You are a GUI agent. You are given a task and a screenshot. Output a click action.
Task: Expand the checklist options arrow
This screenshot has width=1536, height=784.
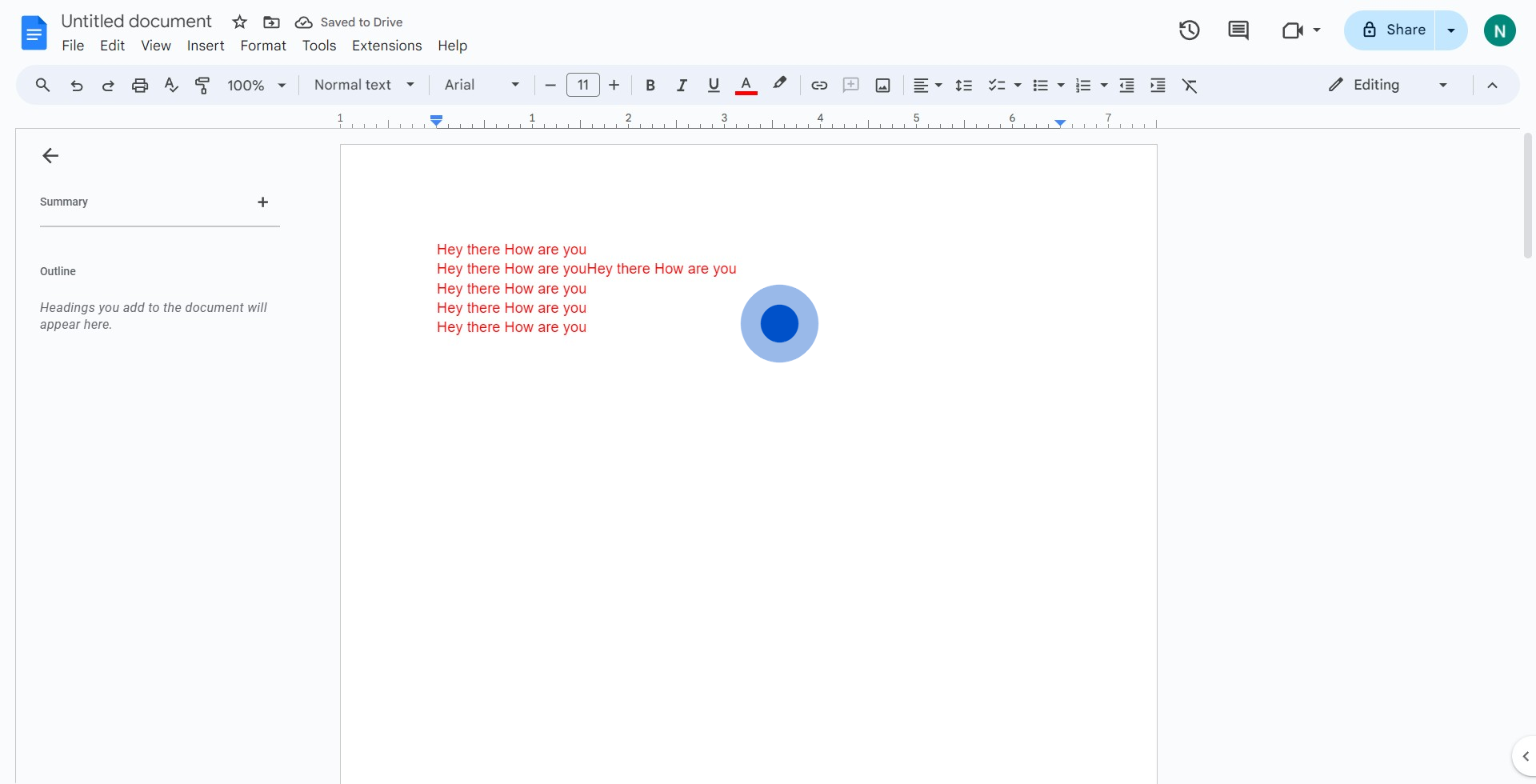(1018, 85)
